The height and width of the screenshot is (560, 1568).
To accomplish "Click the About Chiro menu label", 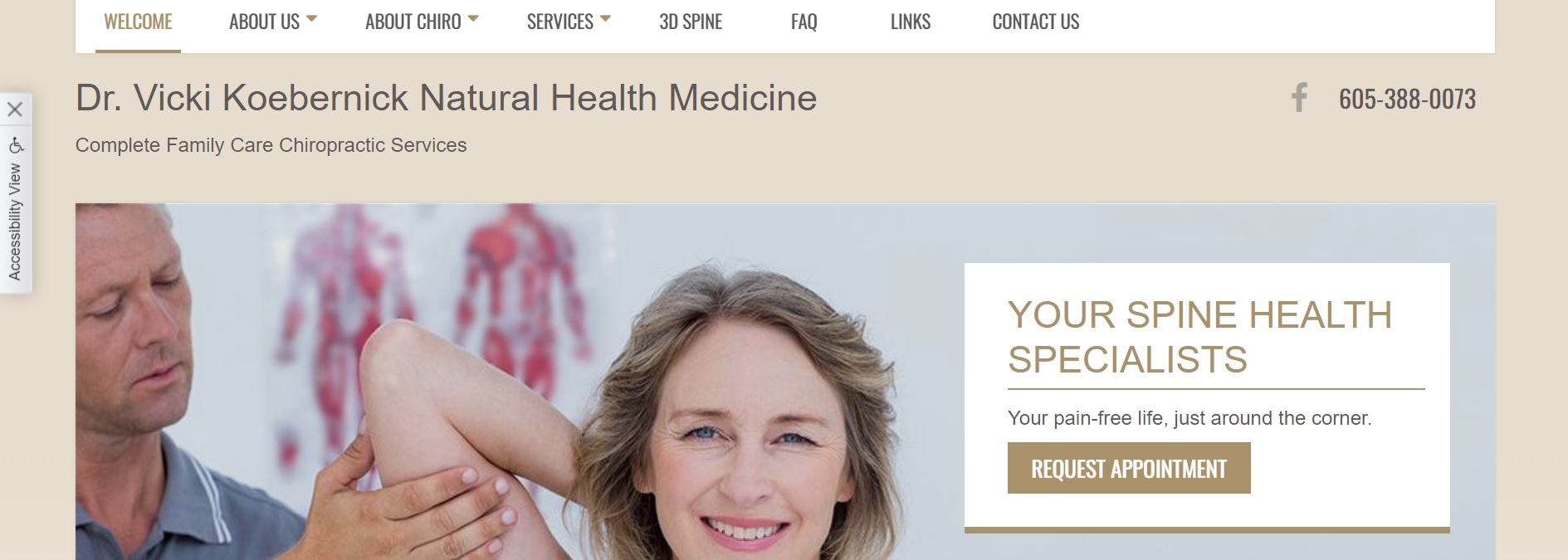I will (413, 22).
